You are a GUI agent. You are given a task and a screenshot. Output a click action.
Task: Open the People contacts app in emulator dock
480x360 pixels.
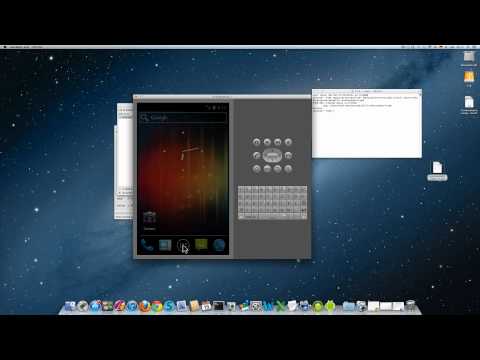click(165, 245)
